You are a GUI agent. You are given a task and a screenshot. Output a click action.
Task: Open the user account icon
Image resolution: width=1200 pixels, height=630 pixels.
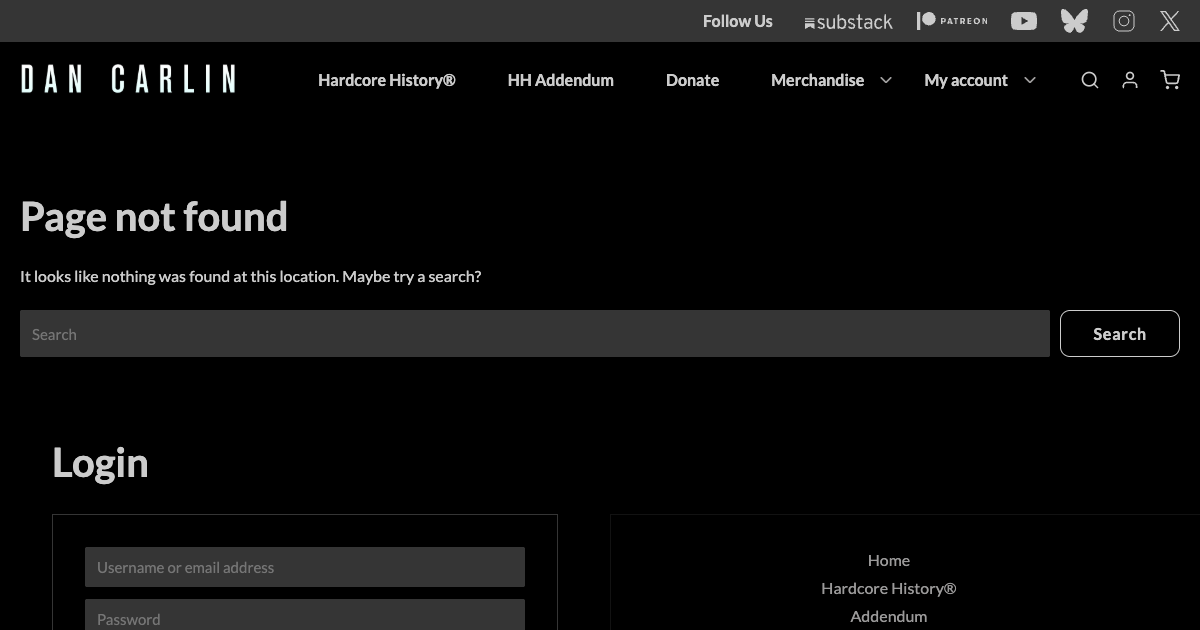pyautogui.click(x=1130, y=80)
